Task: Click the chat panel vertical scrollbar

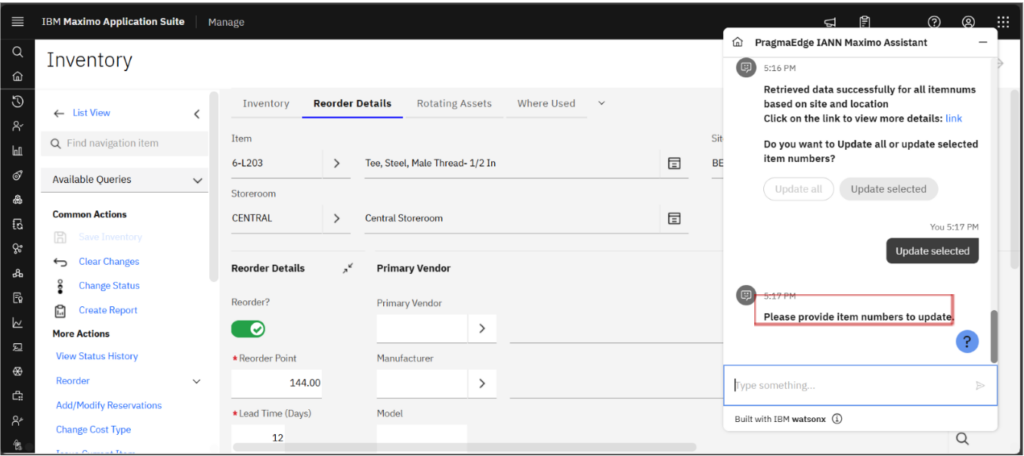Action: 994,336
